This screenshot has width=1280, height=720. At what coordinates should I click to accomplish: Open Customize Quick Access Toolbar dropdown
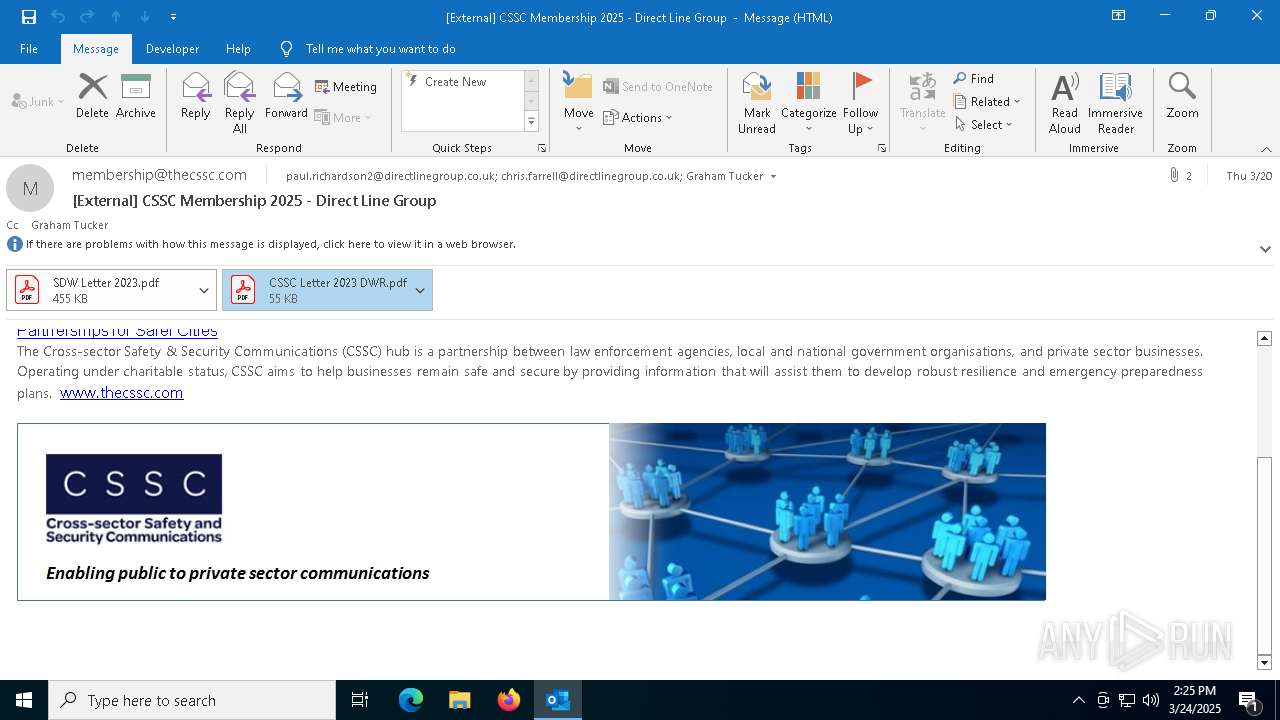point(173,17)
